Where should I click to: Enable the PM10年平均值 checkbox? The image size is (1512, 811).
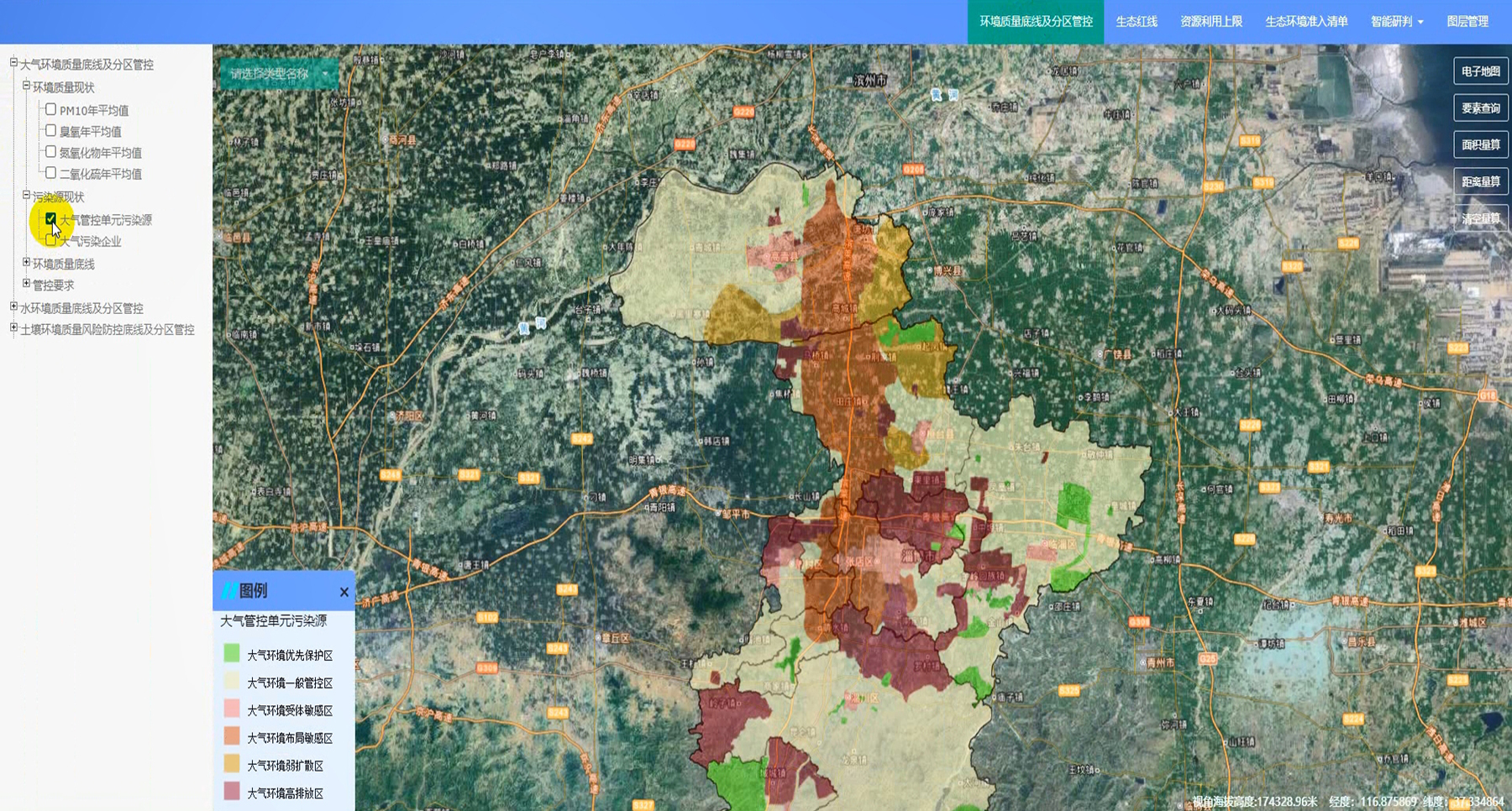[51, 109]
